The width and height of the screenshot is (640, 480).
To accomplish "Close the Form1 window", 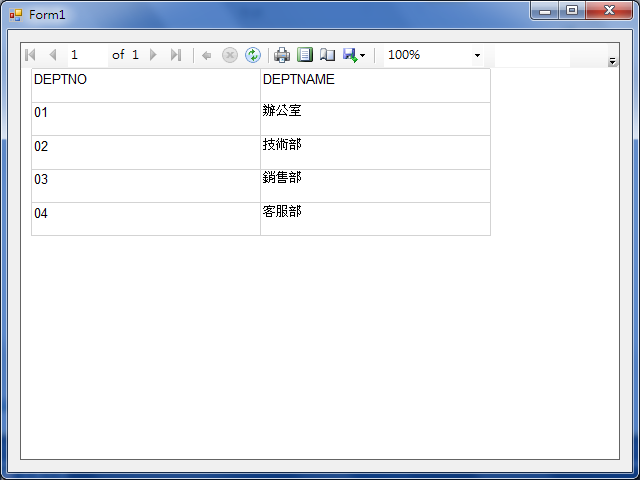I will [x=609, y=11].
